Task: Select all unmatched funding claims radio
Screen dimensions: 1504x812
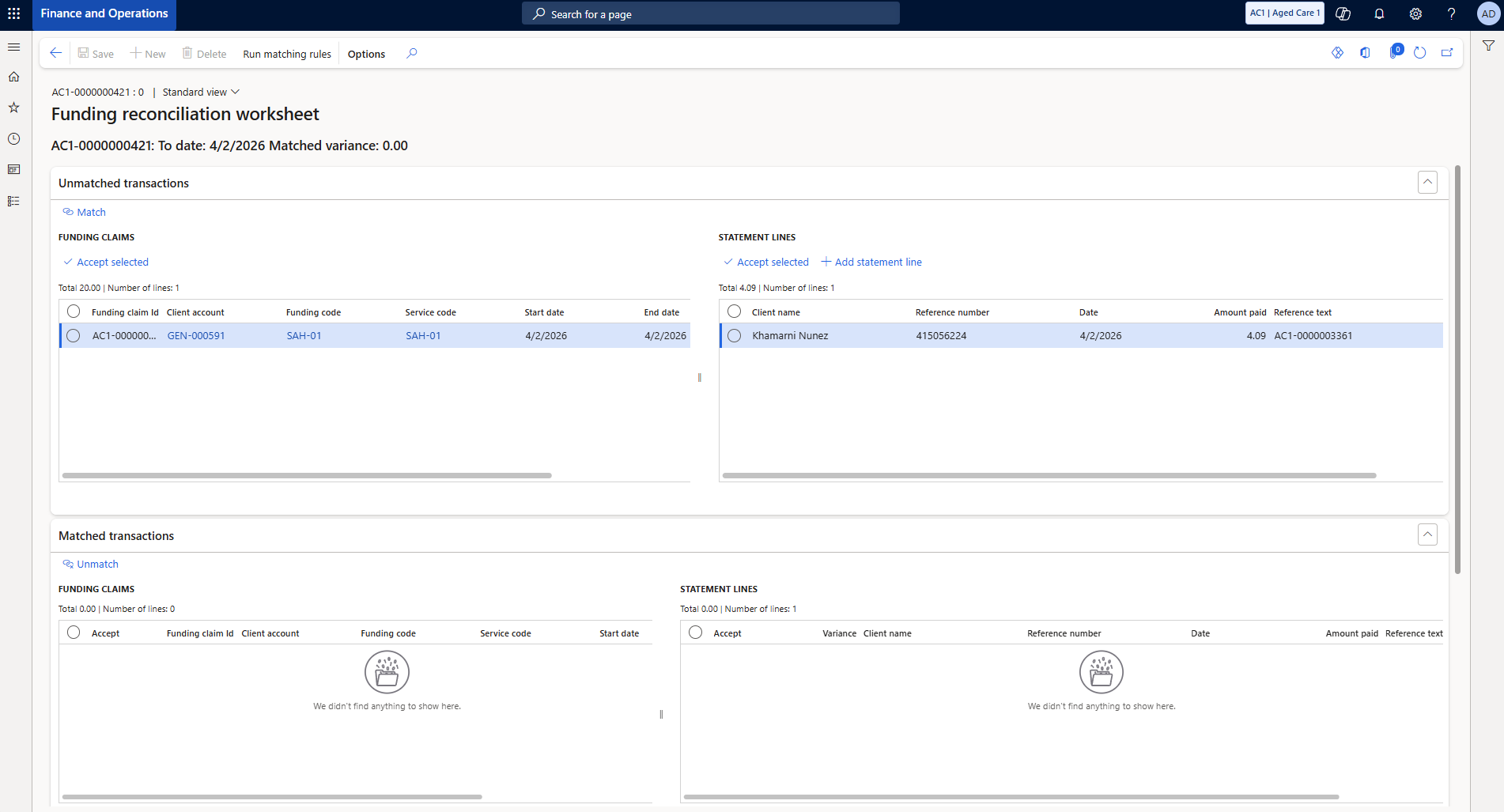Action: pyautogui.click(x=74, y=312)
